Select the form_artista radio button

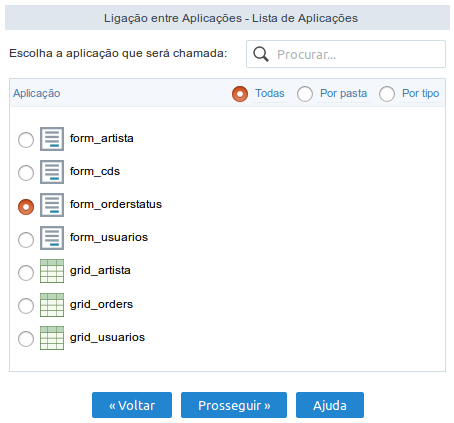[x=26, y=140]
